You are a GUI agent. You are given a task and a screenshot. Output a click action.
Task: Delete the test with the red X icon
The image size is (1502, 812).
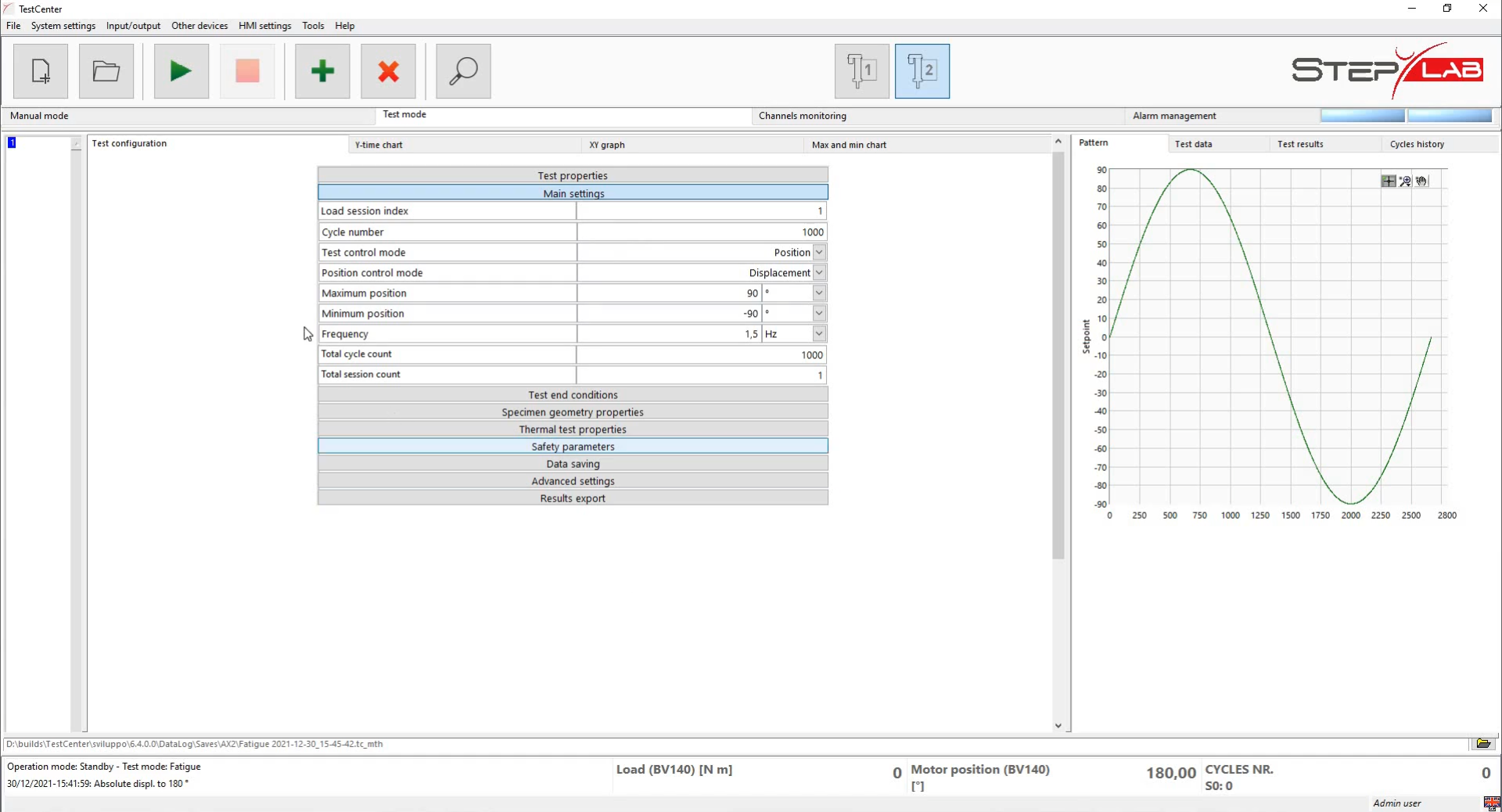(387, 71)
